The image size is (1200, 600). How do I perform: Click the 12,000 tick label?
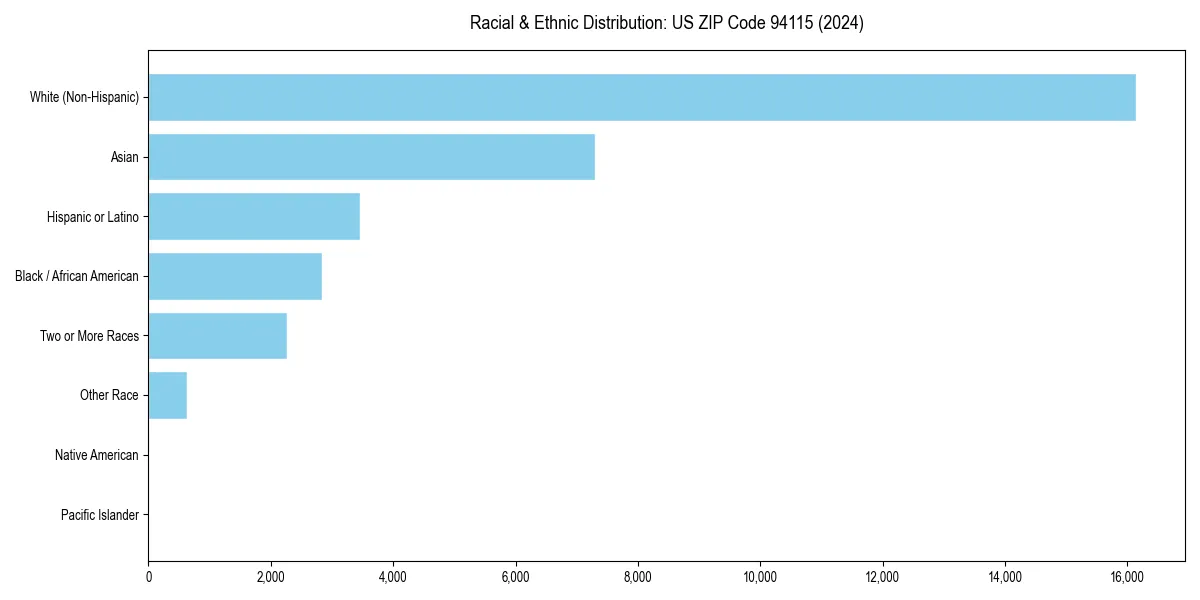[x=882, y=576]
